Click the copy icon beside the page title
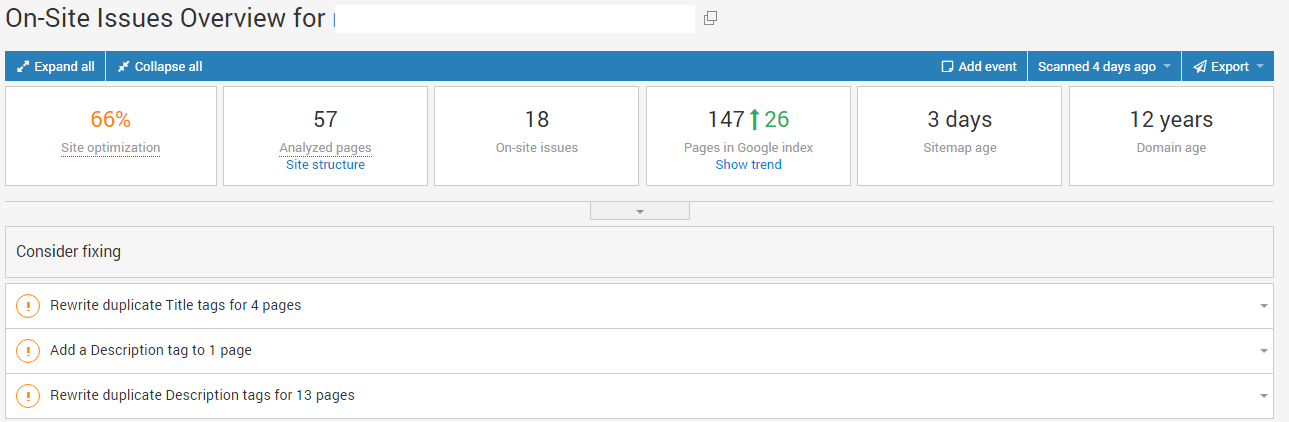This screenshot has width=1289, height=422. 711,18
